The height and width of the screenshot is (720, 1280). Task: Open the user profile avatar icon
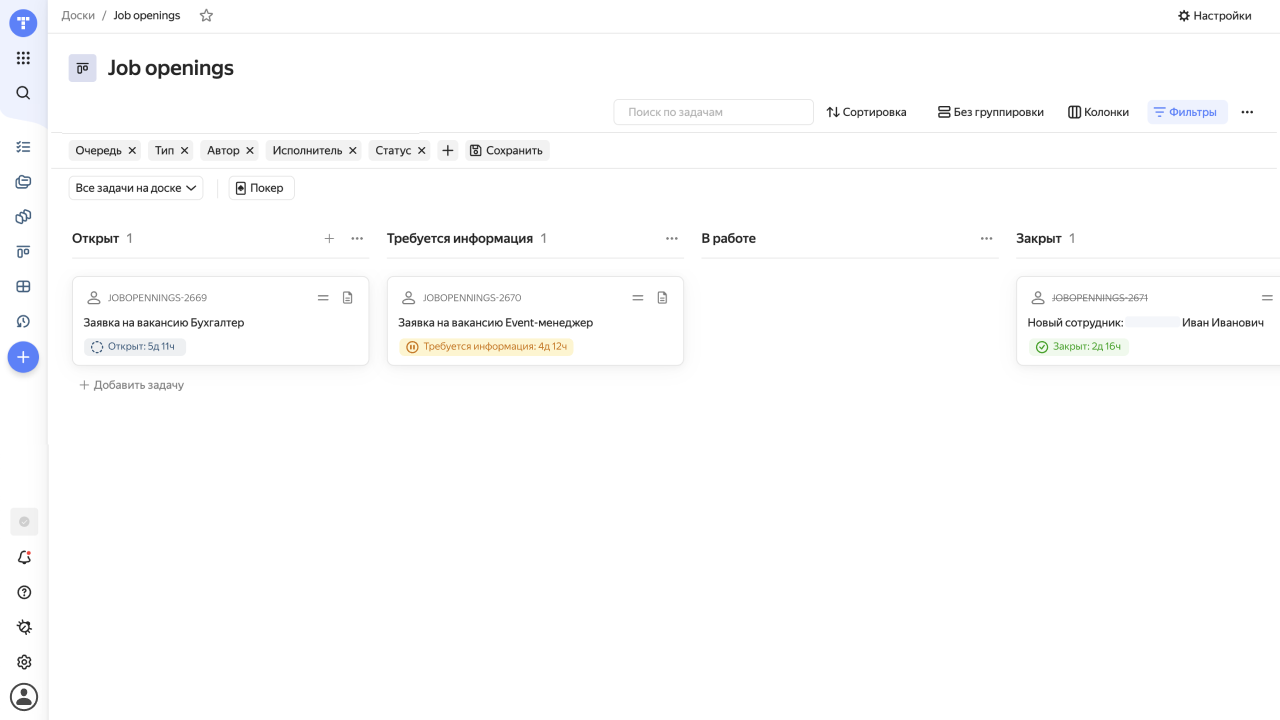tap(24, 697)
